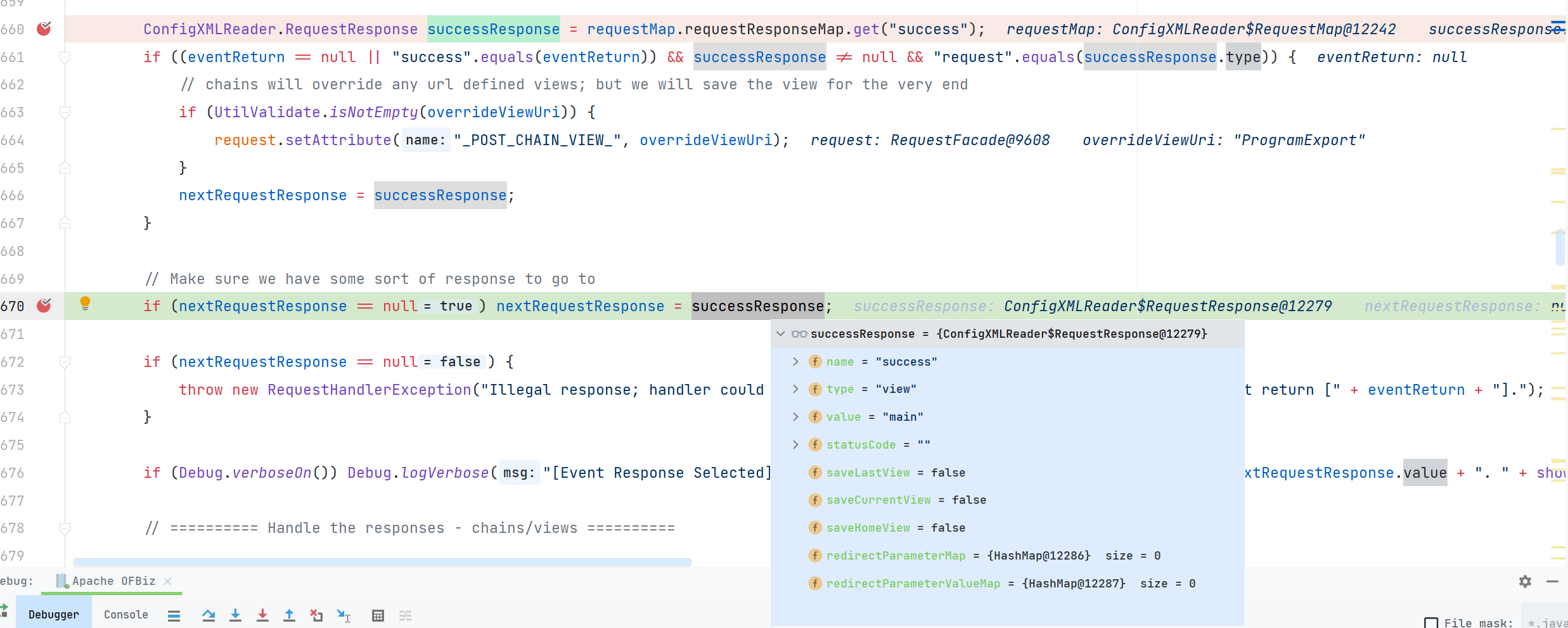Image resolution: width=1568 pixels, height=628 pixels.
Task: Click the Step Into blue arrow icon
Action: click(235, 615)
